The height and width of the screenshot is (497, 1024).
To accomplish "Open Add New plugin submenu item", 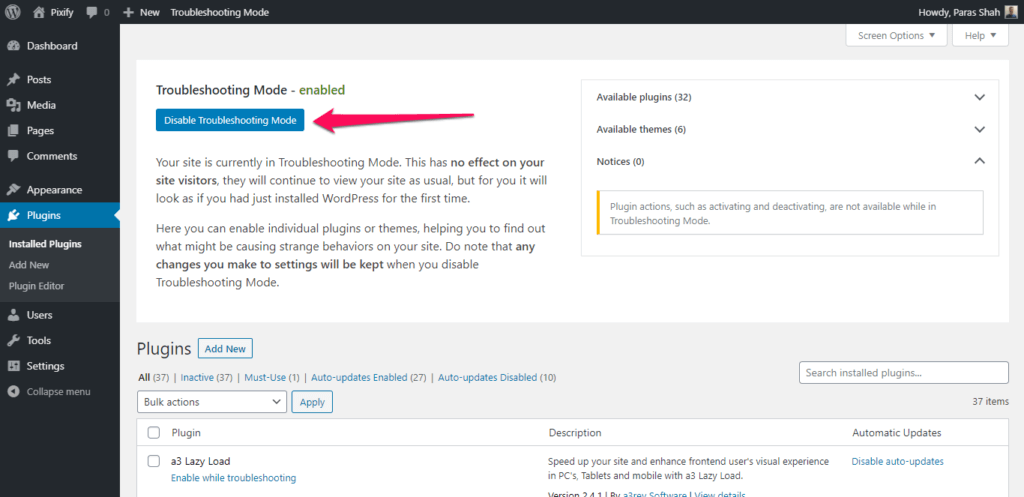I will pyautogui.click(x=29, y=265).
